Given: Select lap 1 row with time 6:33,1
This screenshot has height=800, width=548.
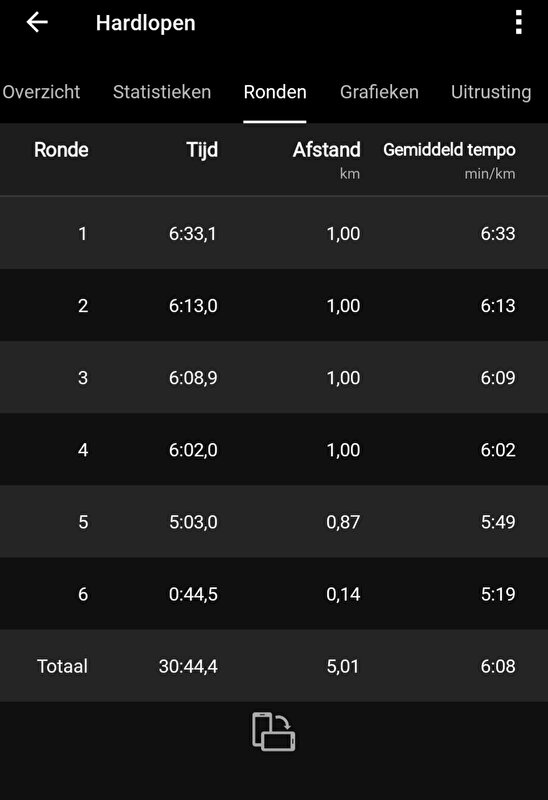Looking at the screenshot, I should point(274,233).
